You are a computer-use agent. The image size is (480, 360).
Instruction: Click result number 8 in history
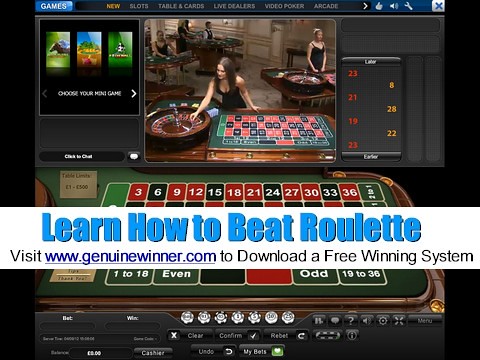pos(392,85)
